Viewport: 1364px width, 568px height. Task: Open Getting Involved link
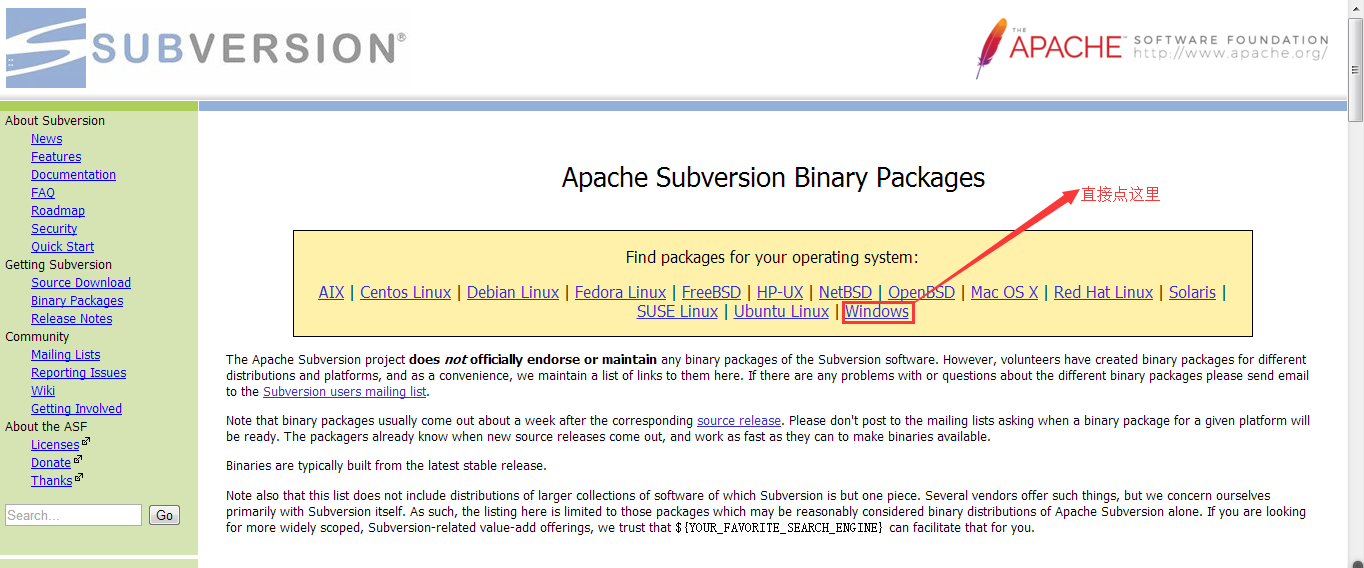click(76, 409)
